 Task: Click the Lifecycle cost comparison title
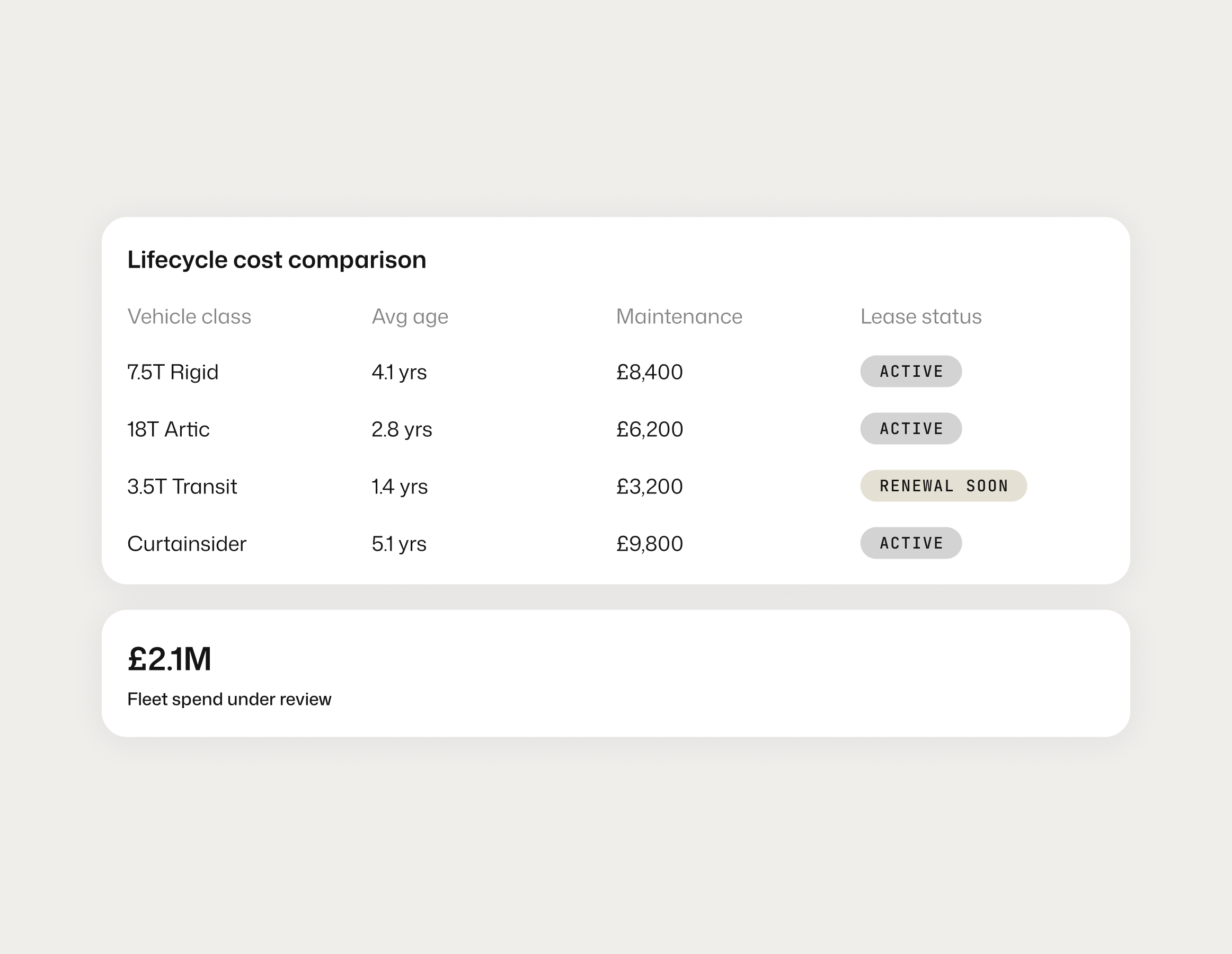277,260
